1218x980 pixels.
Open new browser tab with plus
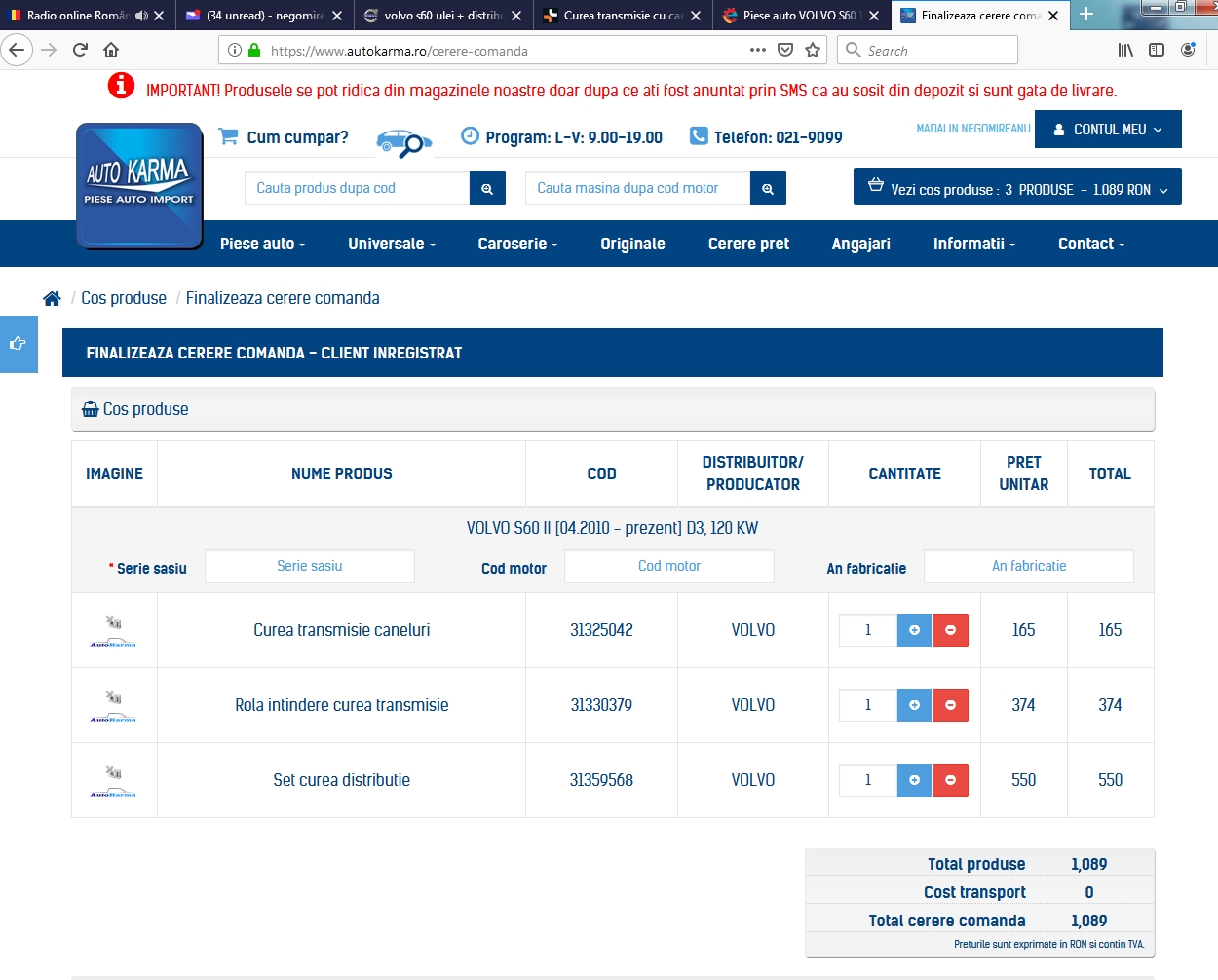click(1086, 15)
